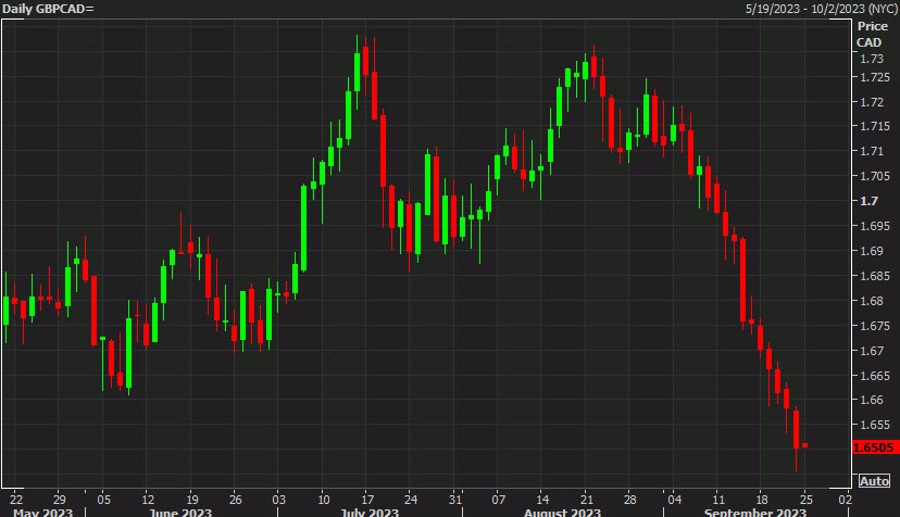The image size is (900, 517).
Task: Click the Auto scale button
Action: click(875, 481)
